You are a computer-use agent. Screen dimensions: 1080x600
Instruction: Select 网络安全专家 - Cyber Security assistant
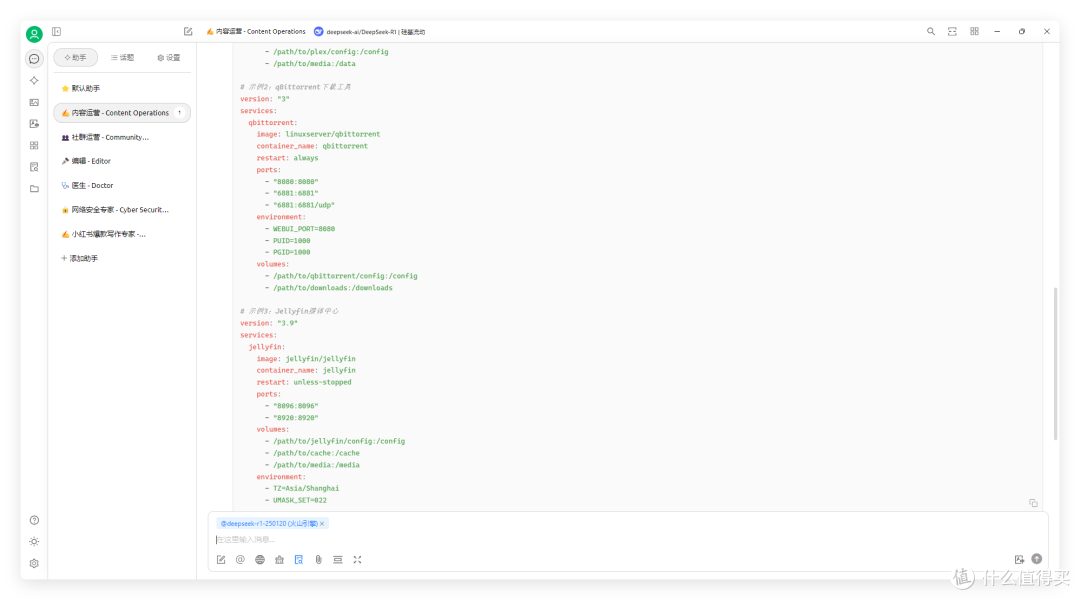(122, 209)
